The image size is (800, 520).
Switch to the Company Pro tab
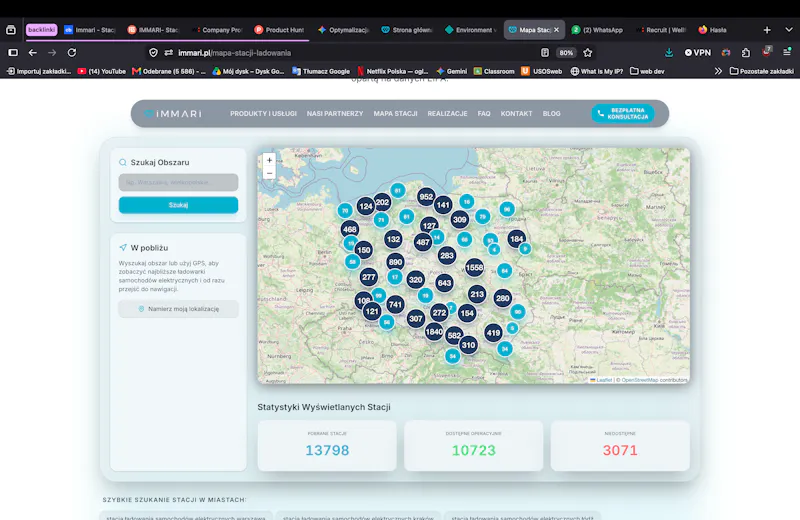coord(217,30)
